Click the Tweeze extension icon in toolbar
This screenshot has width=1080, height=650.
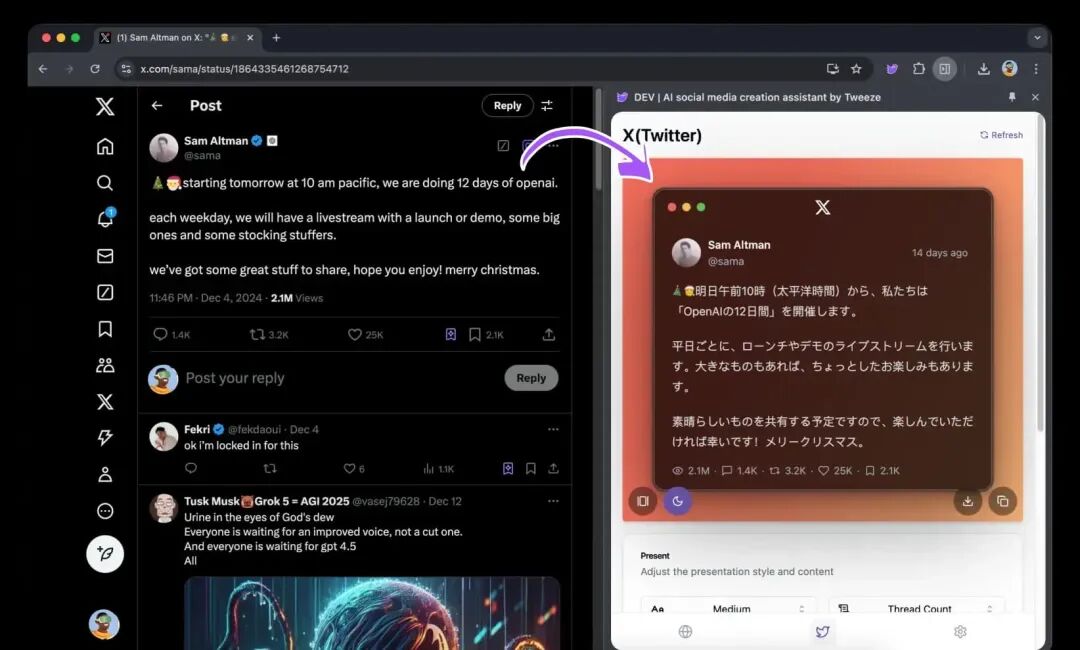tap(893, 69)
